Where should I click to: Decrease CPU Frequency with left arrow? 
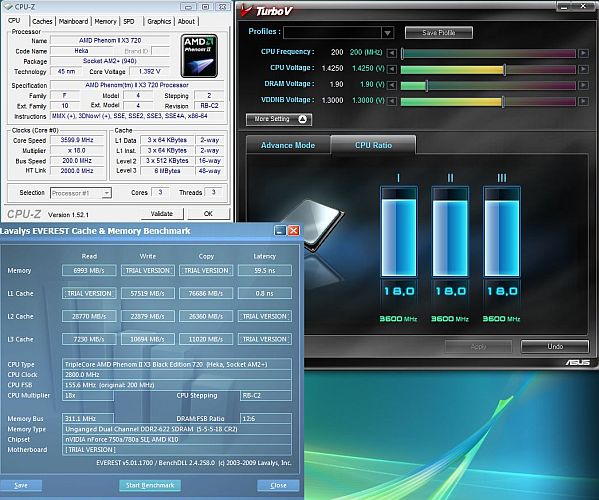coord(392,53)
